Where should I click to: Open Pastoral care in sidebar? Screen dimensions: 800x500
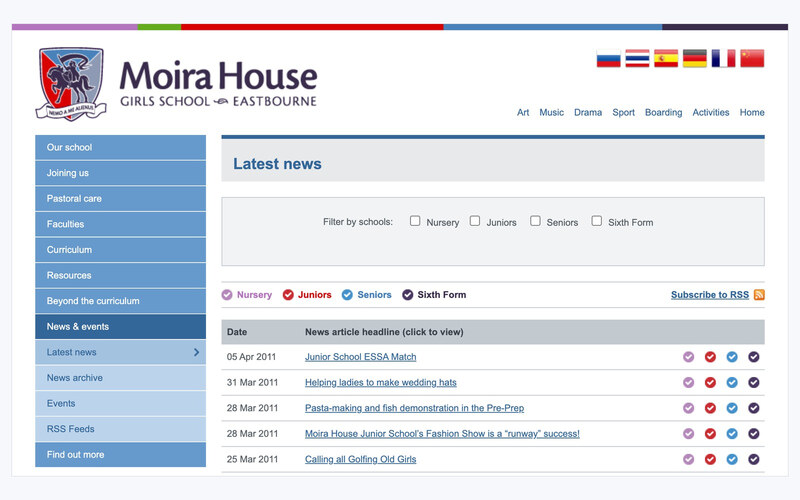coord(120,198)
